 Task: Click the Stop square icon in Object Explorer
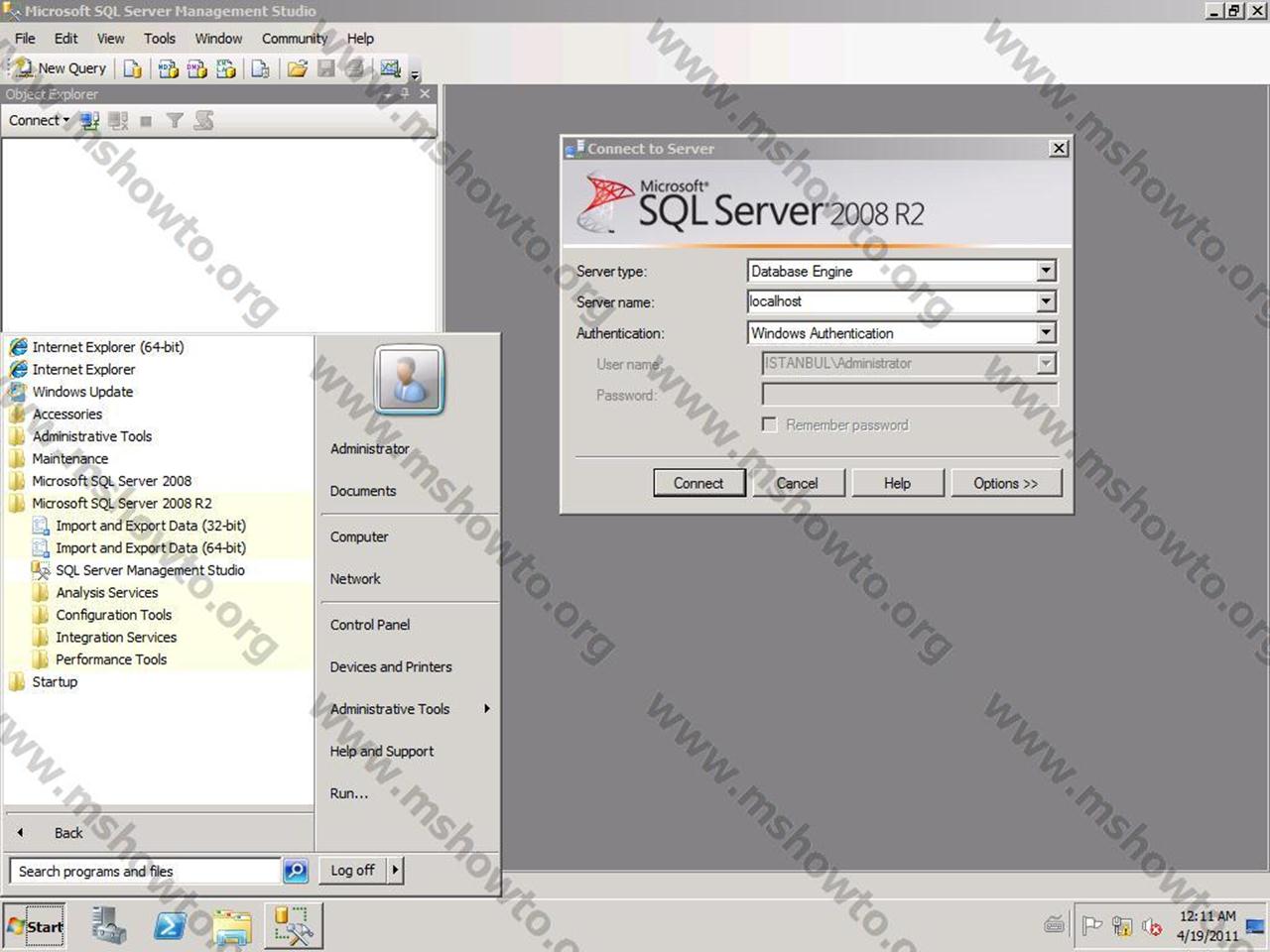click(146, 121)
